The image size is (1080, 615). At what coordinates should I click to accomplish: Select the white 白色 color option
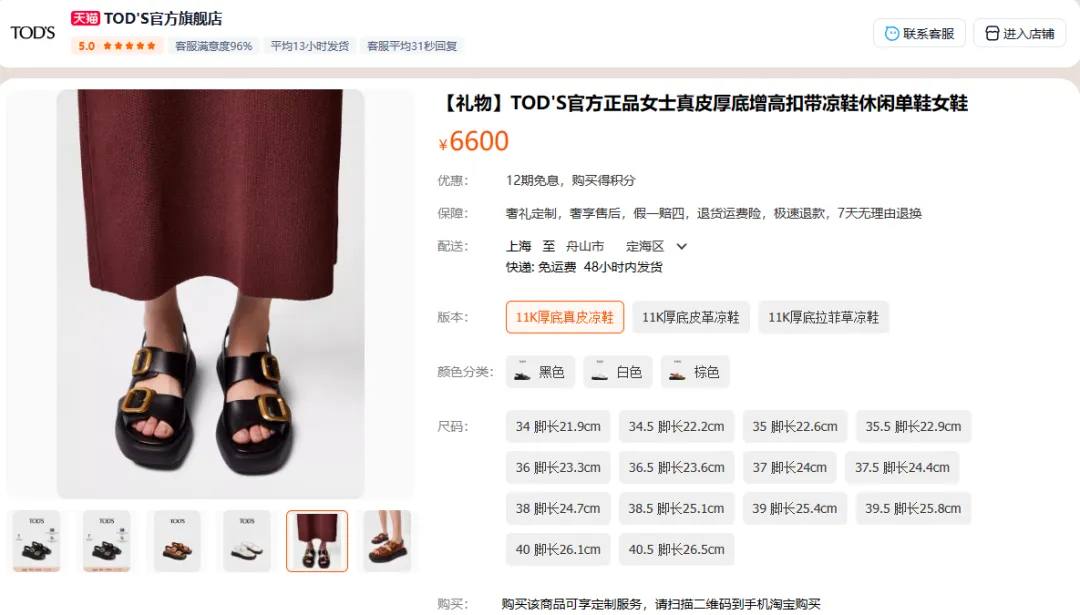pyautogui.click(x=618, y=372)
